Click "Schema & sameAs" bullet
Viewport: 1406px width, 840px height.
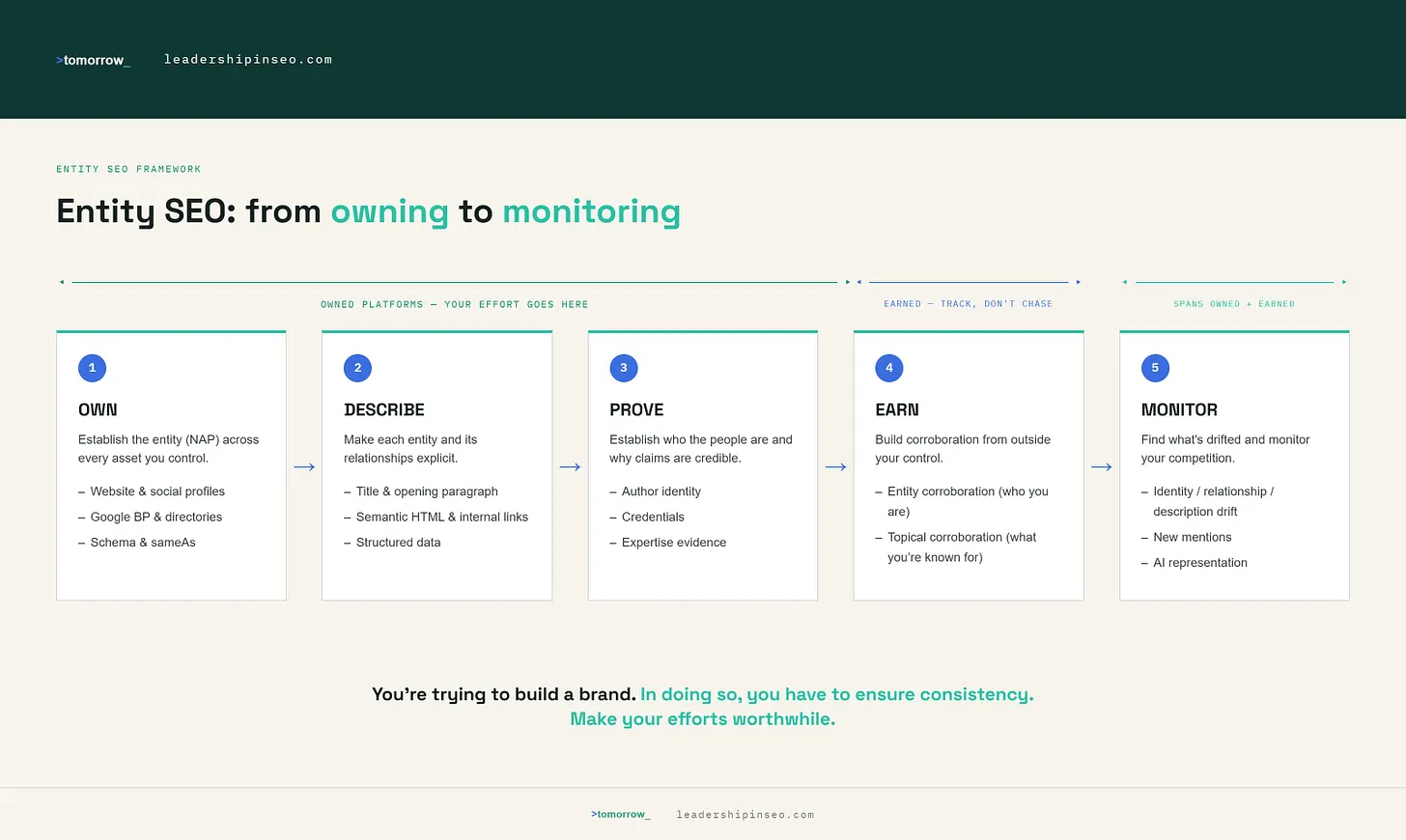coord(143,543)
